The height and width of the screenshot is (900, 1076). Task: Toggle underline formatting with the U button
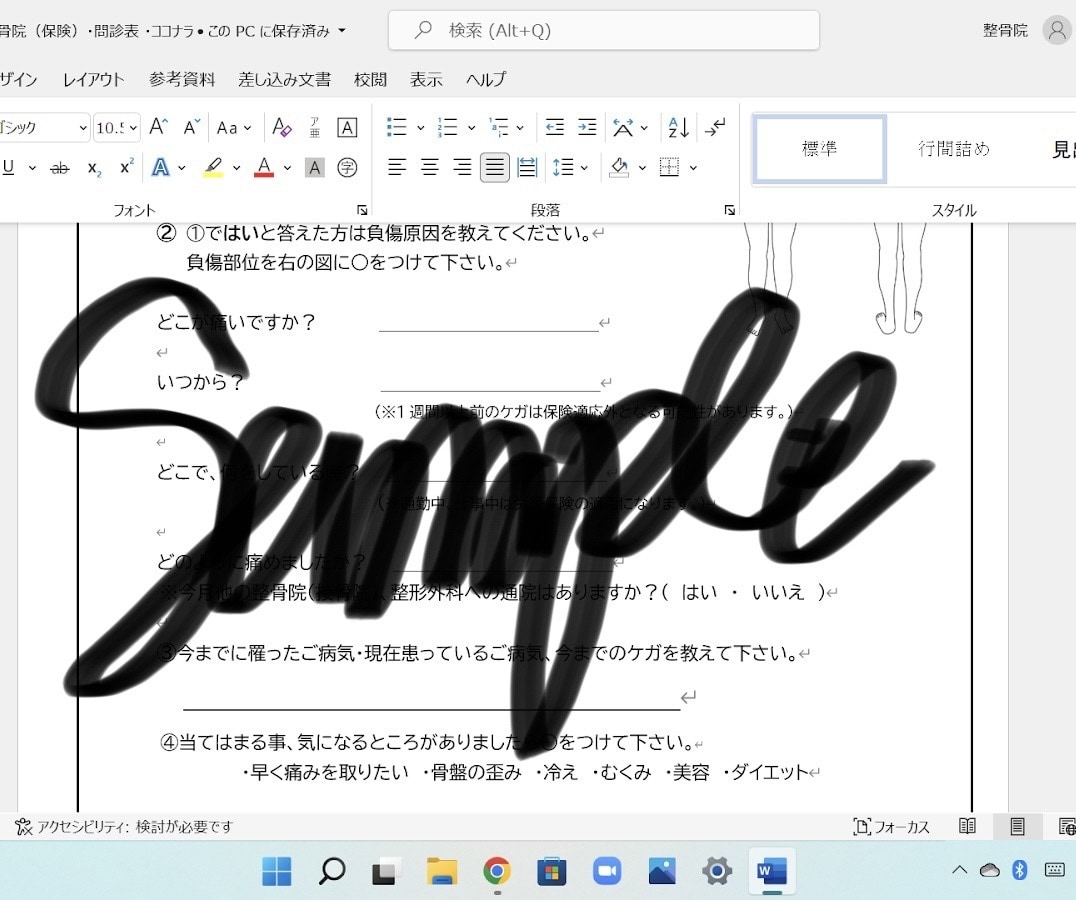[x=8, y=167]
